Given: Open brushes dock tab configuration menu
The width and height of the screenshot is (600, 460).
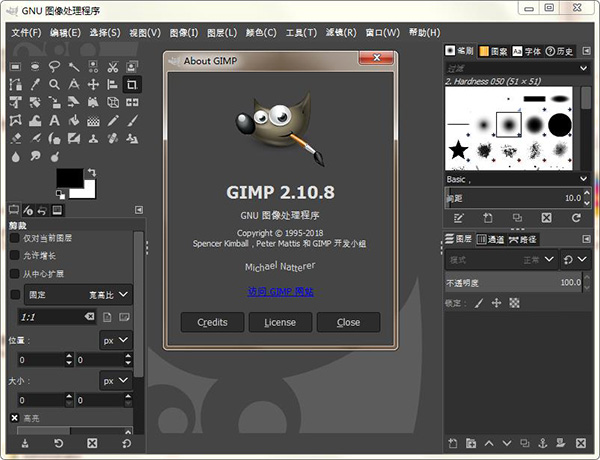Looking at the screenshot, I should [586, 51].
